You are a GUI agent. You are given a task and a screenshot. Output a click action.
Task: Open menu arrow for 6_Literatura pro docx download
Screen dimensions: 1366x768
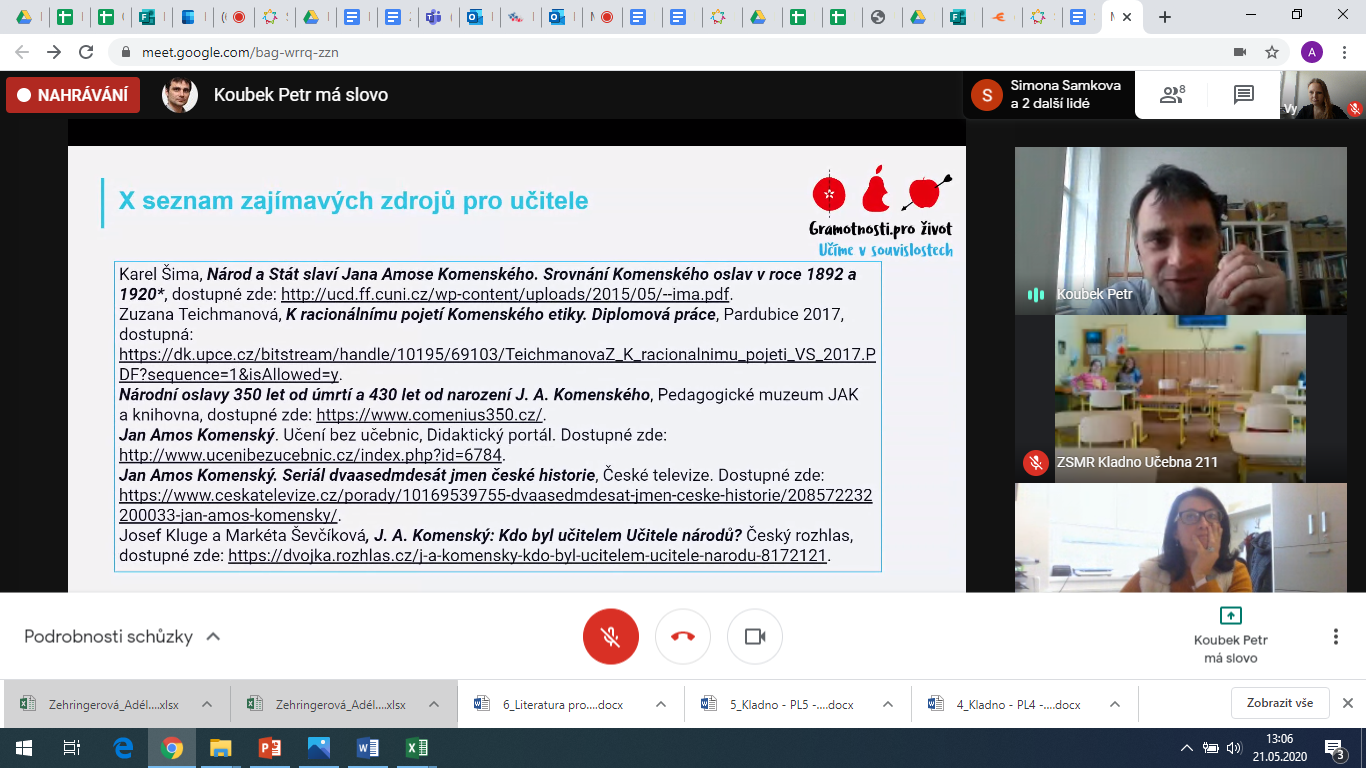661,704
